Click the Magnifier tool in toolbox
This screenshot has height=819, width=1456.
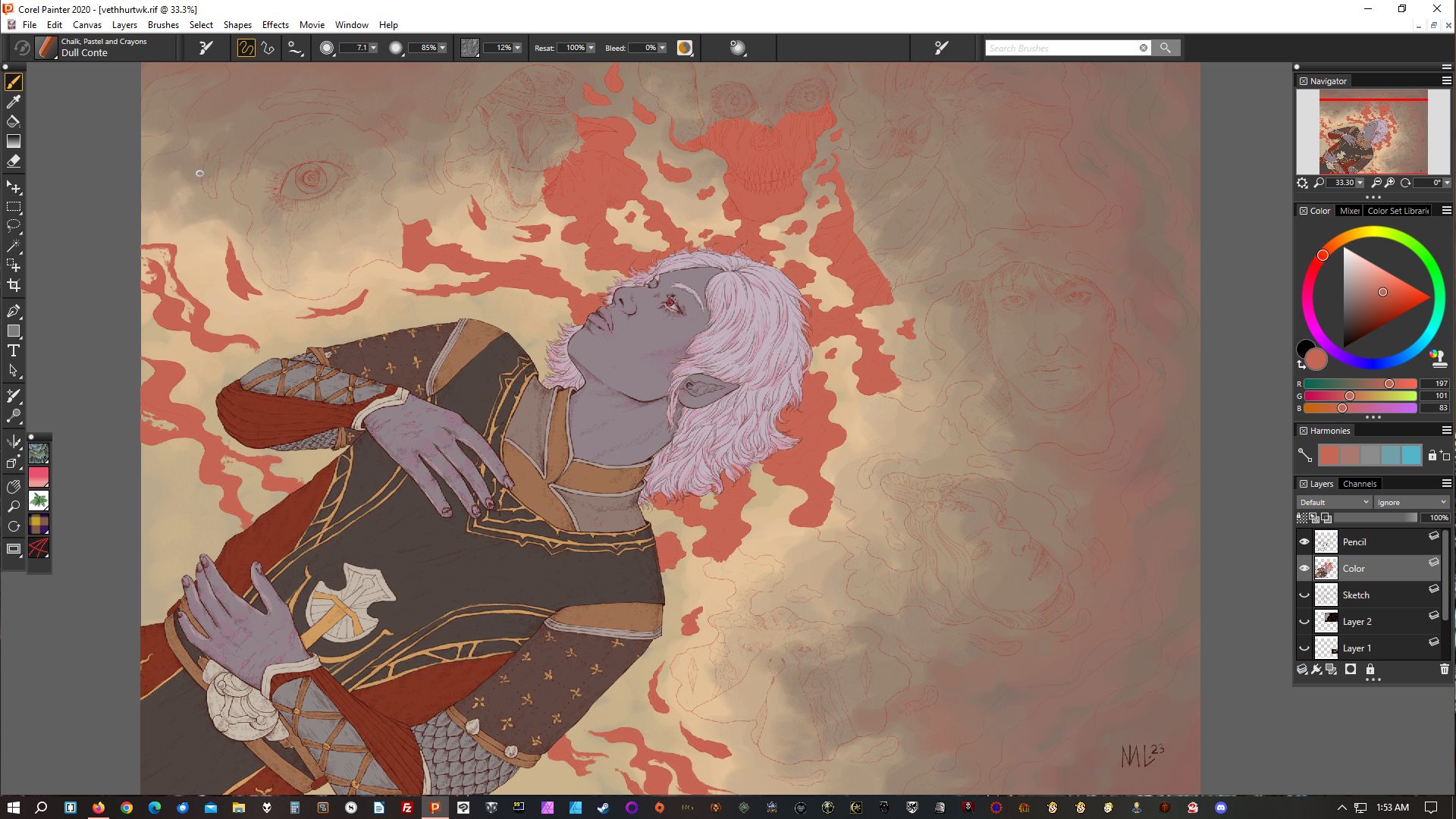(14, 507)
